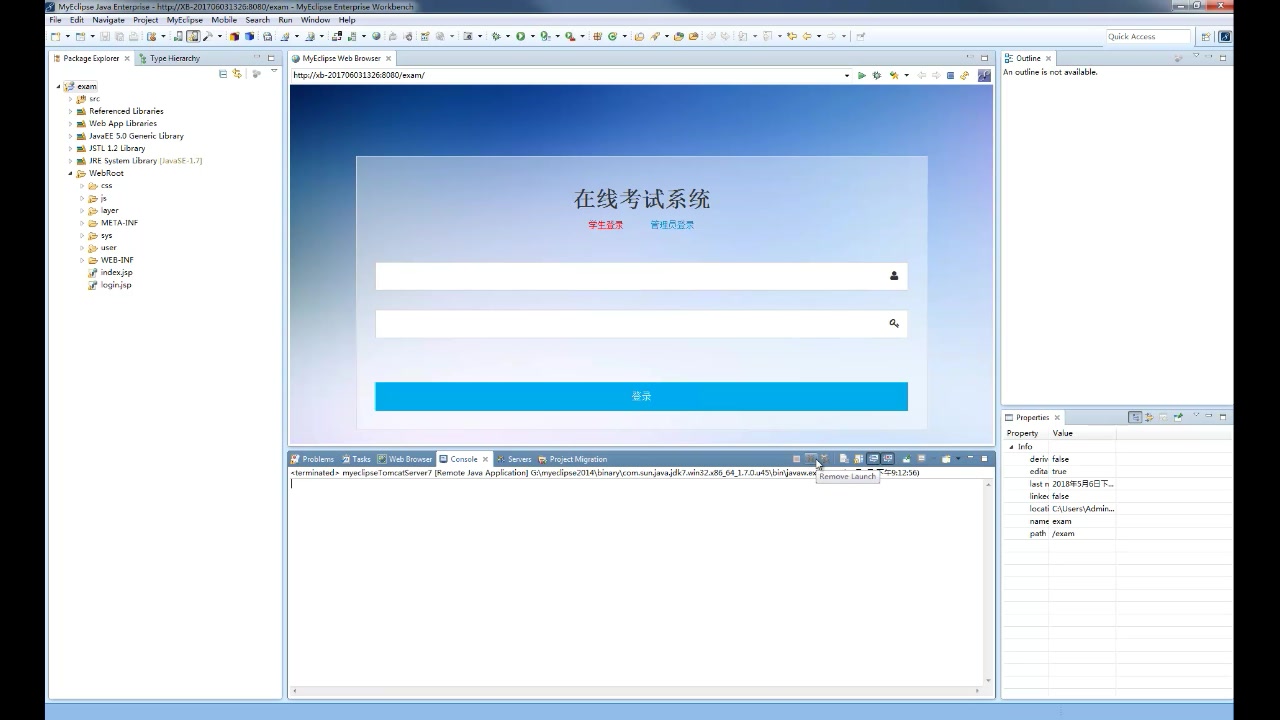Collapse the exam project node
Viewport: 1280px width, 720px height.
(58, 86)
